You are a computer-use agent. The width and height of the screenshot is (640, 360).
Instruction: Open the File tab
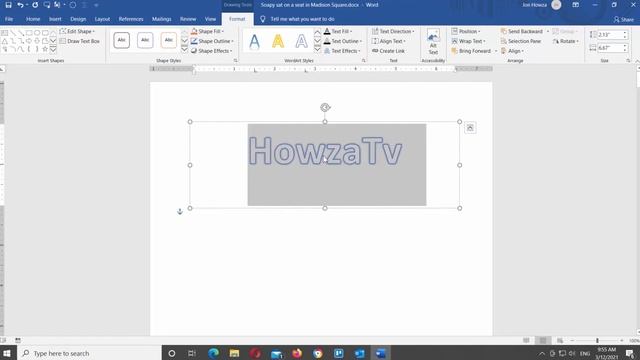click(x=9, y=19)
